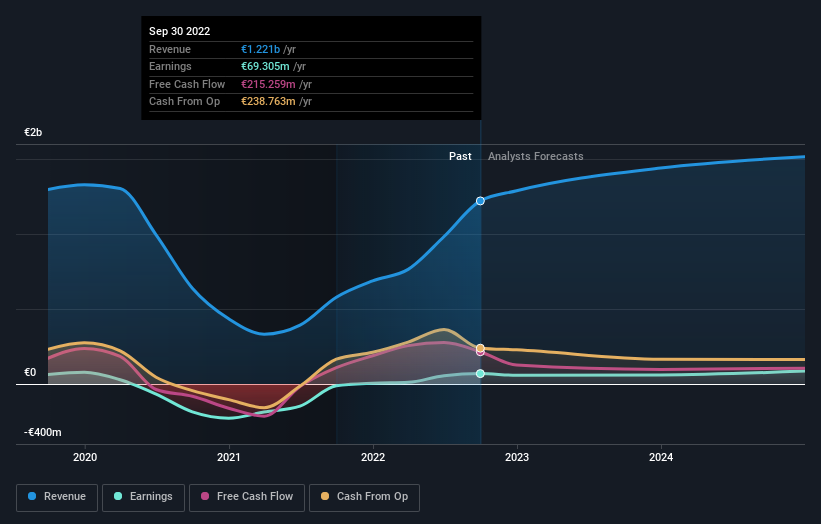Click the teal Earnings data point marker
821x524 pixels.
pyautogui.click(x=480, y=374)
